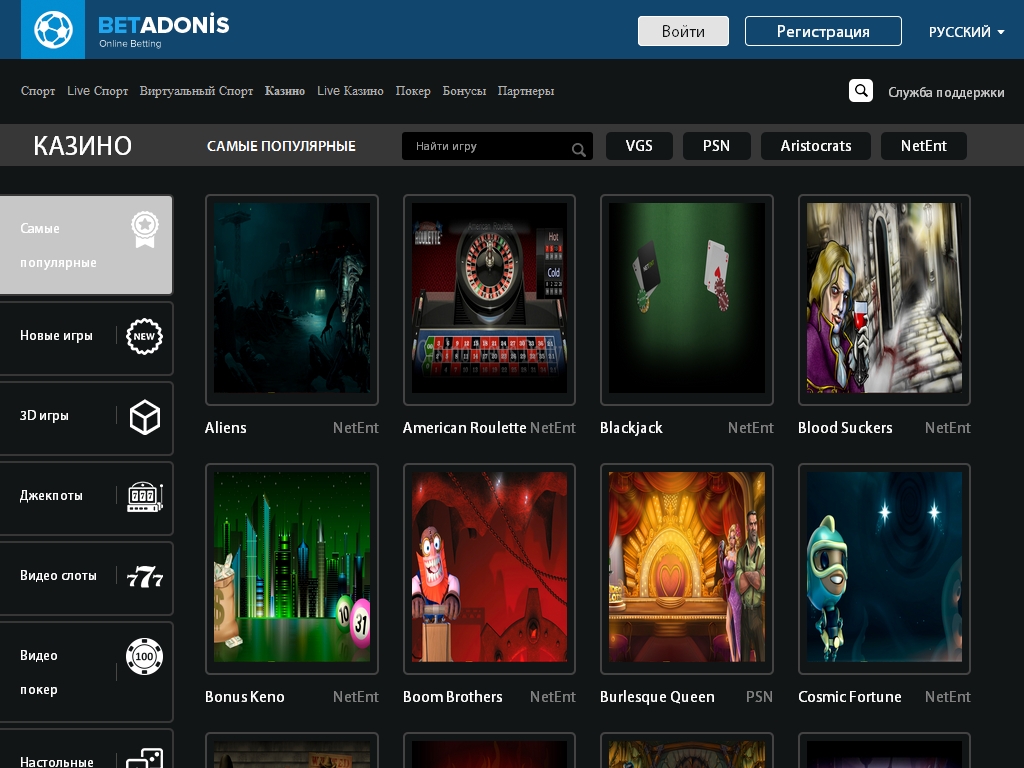1024x768 pixels.
Task: Click the BetAdonis soccer ball logo
Action: [x=53, y=30]
